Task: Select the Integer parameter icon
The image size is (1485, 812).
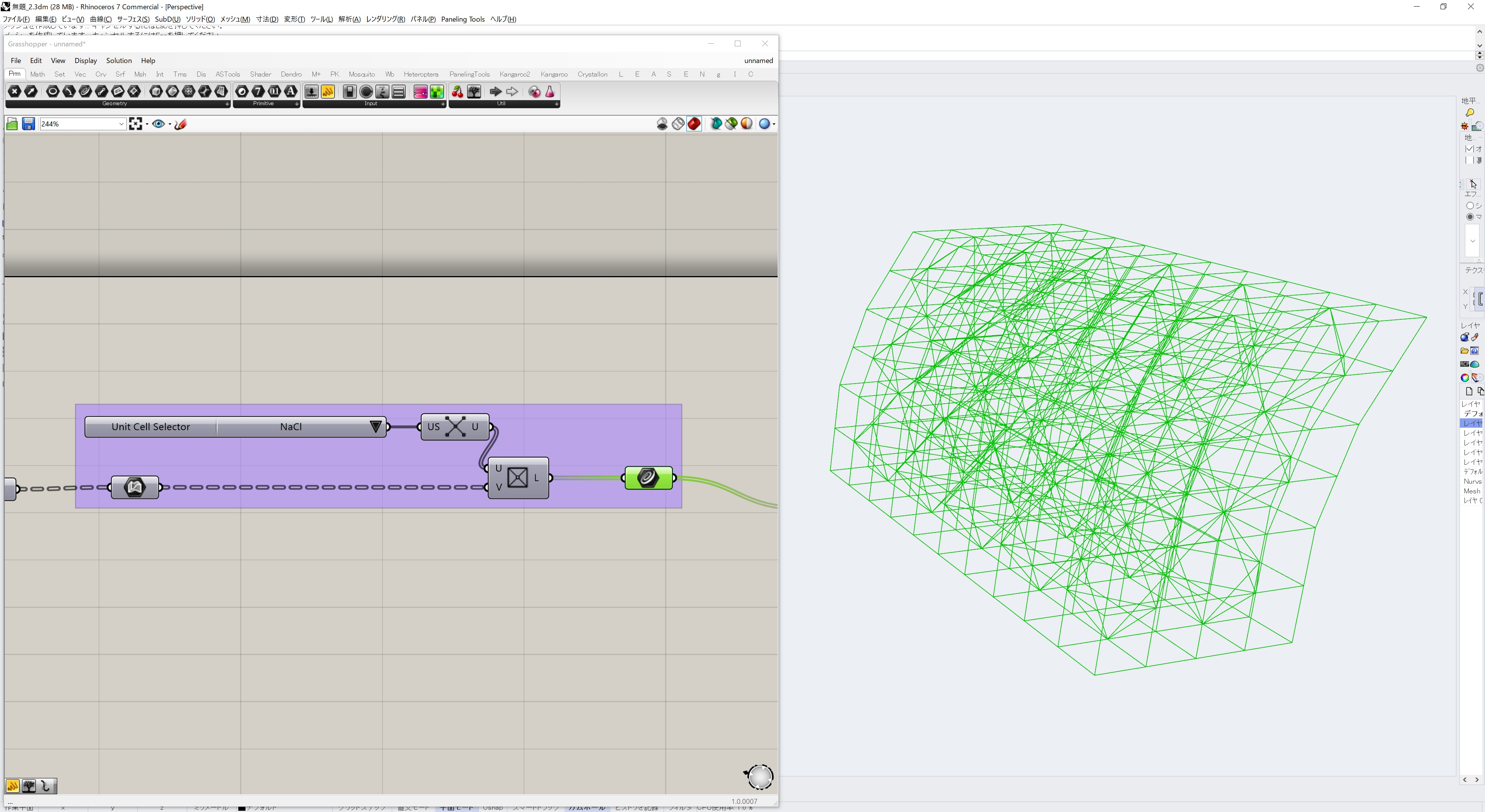Action: point(258,92)
